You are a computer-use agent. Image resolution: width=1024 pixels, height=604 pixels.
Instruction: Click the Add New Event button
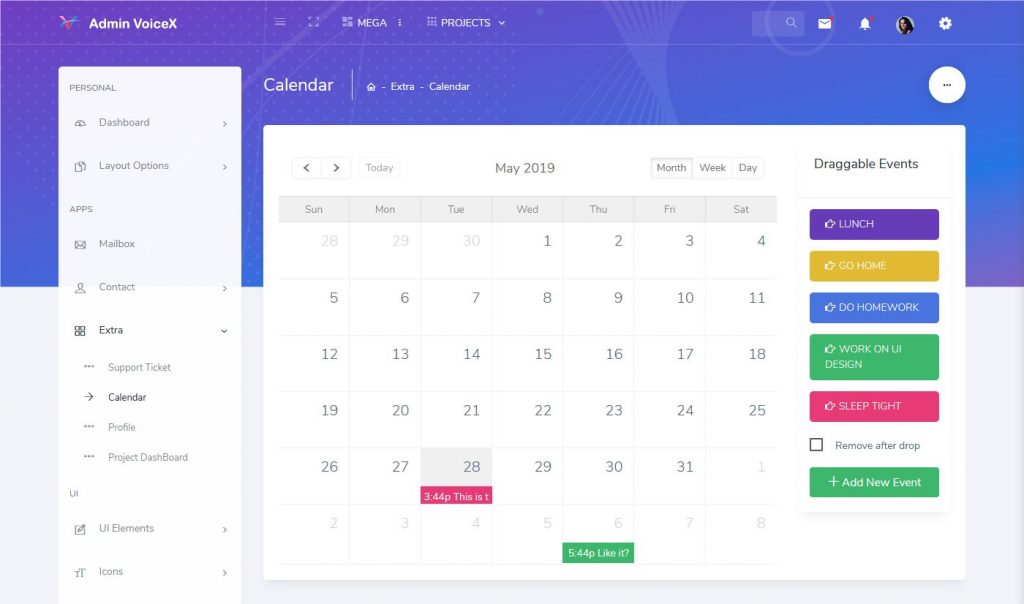tap(873, 482)
